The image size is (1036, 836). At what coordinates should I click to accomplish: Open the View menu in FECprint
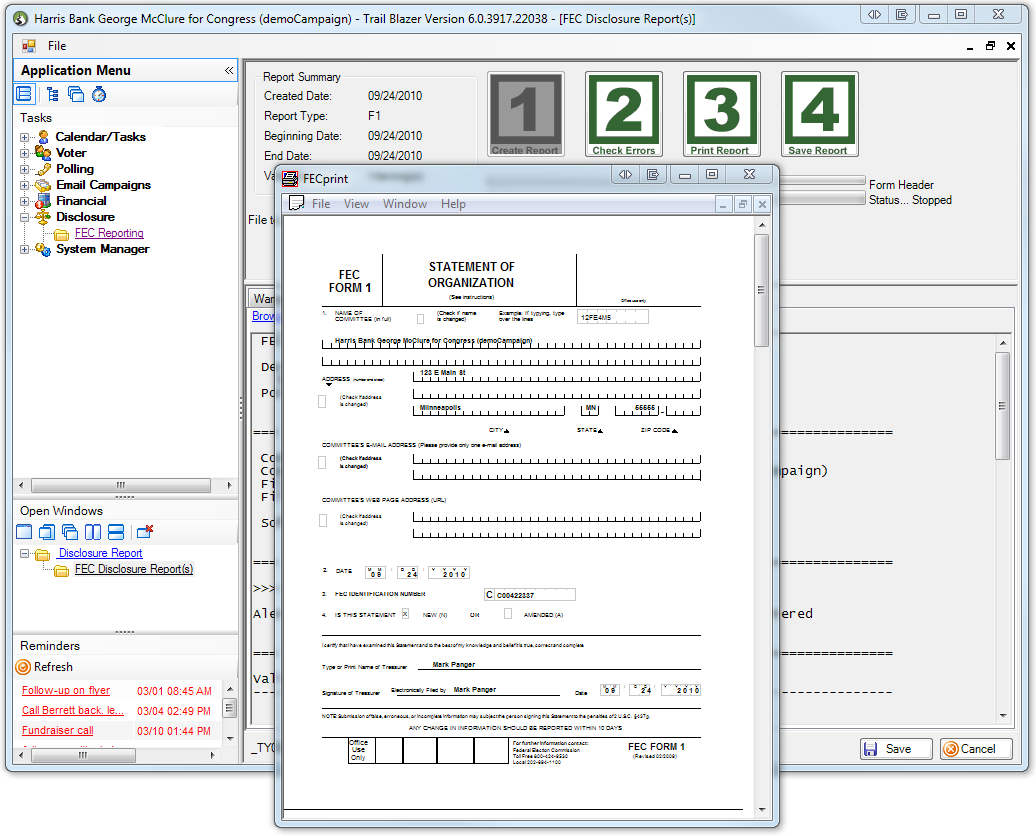[x=356, y=204]
